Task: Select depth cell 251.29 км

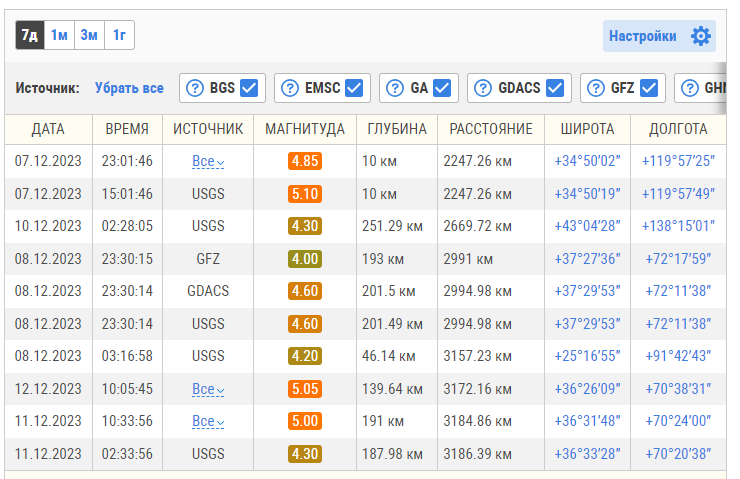Action: coord(392,226)
